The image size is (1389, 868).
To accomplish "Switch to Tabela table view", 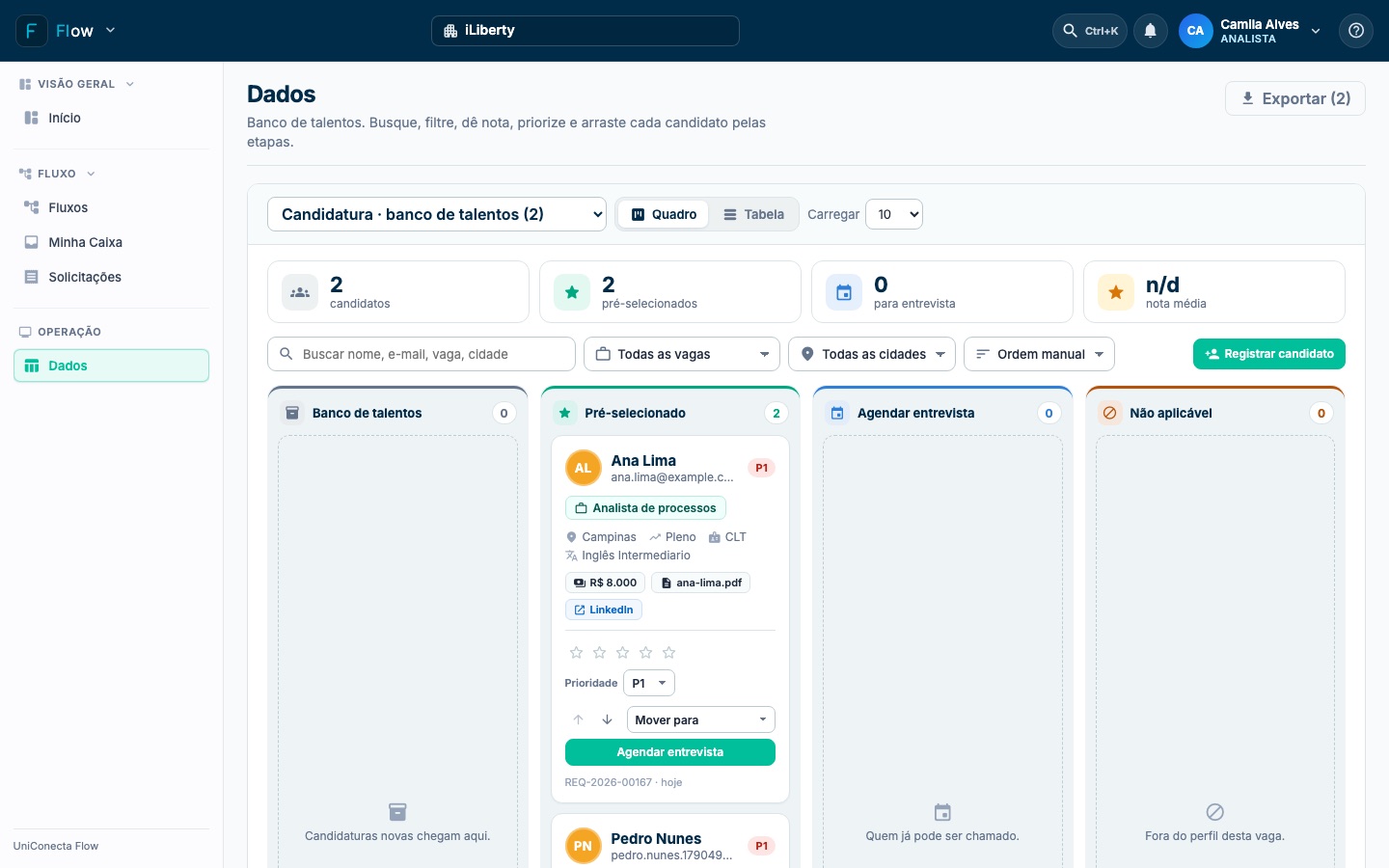I will click(x=753, y=214).
